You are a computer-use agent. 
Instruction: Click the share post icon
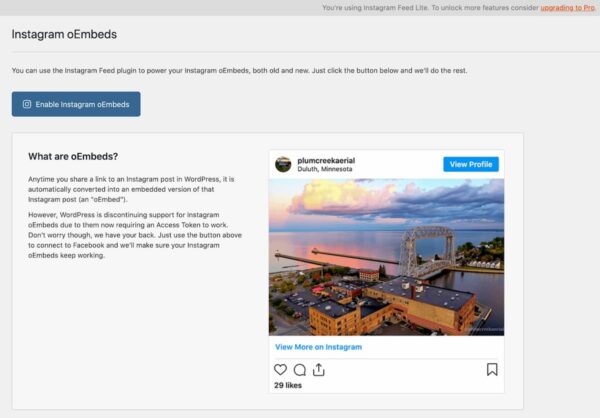[318, 369]
